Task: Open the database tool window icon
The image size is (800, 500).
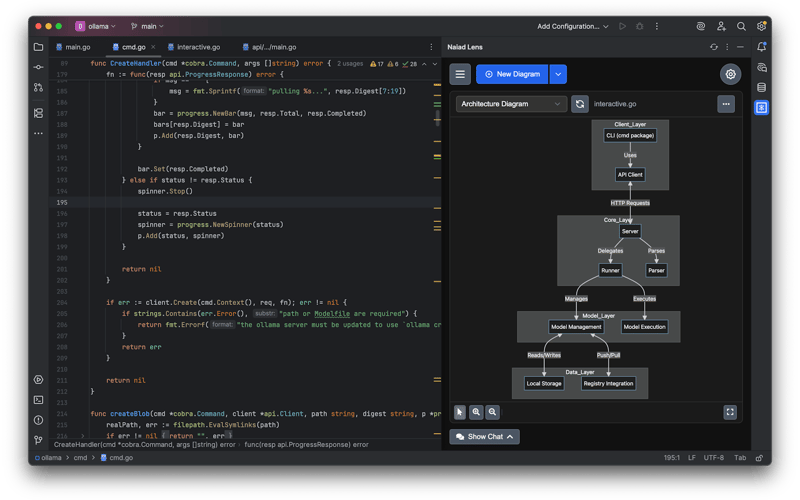Action: pyautogui.click(x=762, y=87)
